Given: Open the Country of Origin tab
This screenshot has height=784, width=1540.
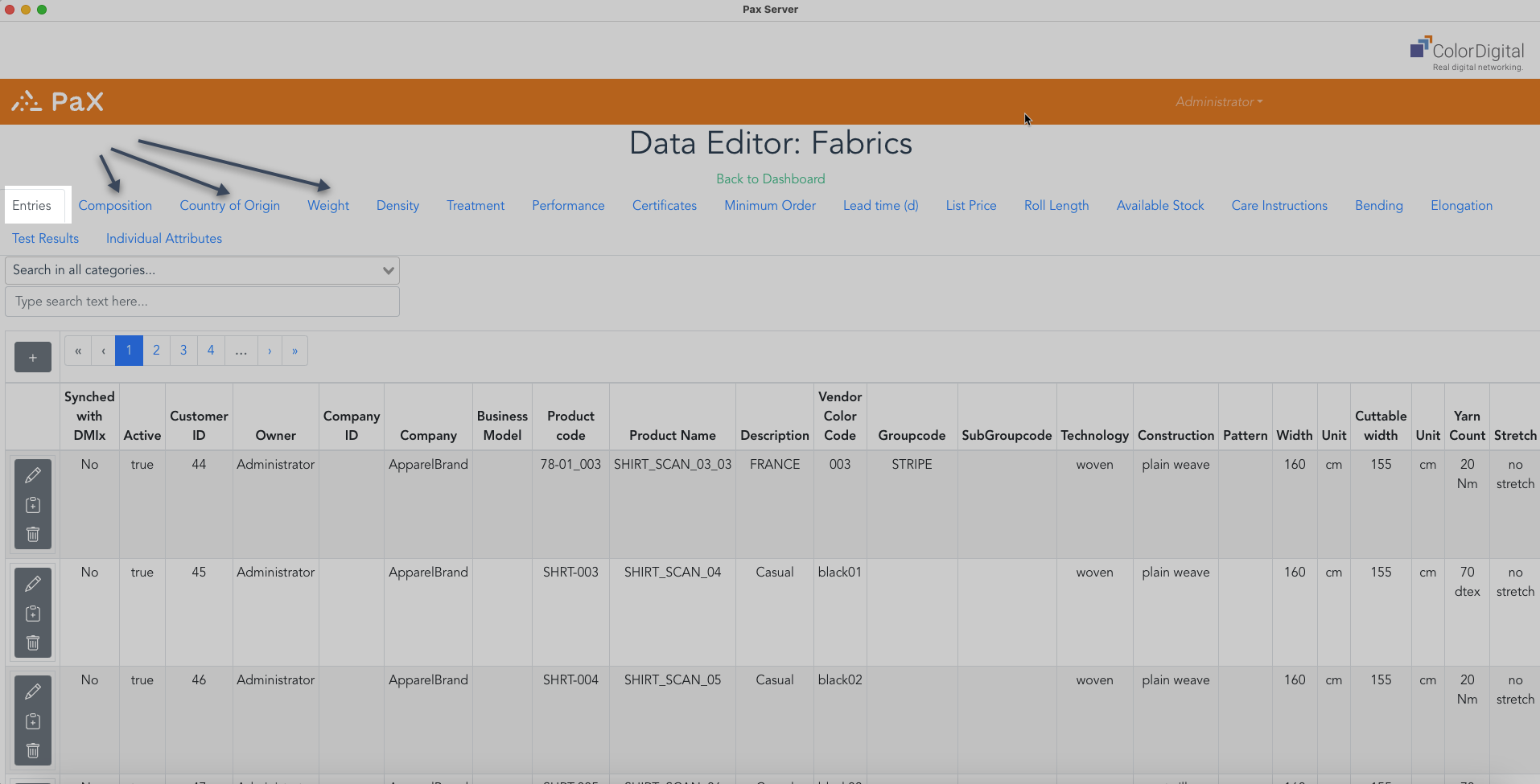Looking at the screenshot, I should pyautogui.click(x=229, y=206).
